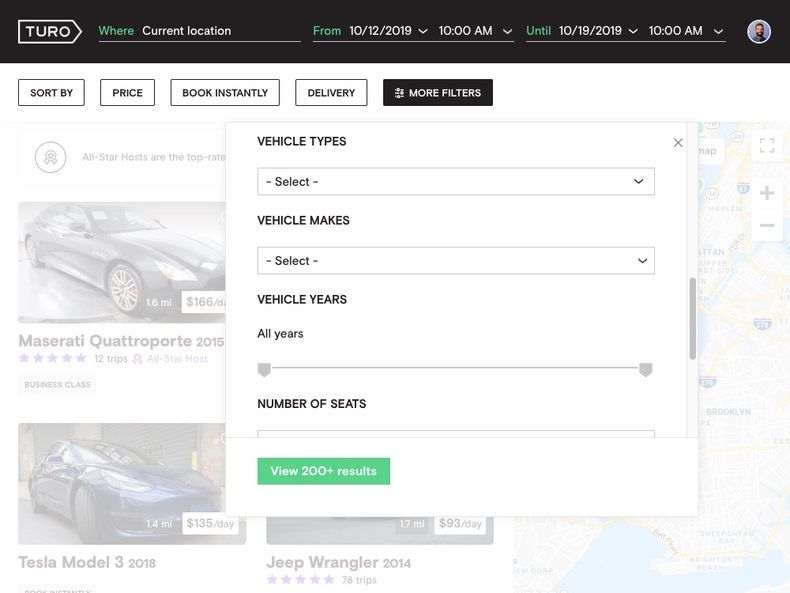Click the Turo logo
Image resolution: width=790 pixels, height=593 pixels.
coord(49,31)
